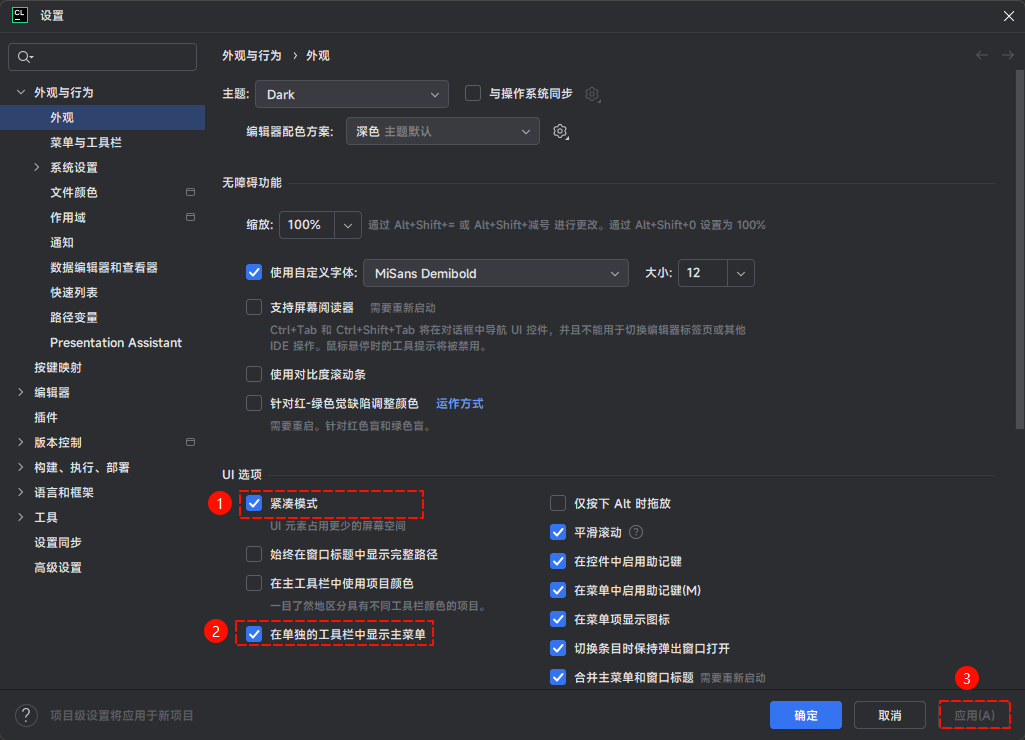Screen dimensions: 1025x740
Task: Click the project-level icon beside 作用域
Action: pos(189,217)
